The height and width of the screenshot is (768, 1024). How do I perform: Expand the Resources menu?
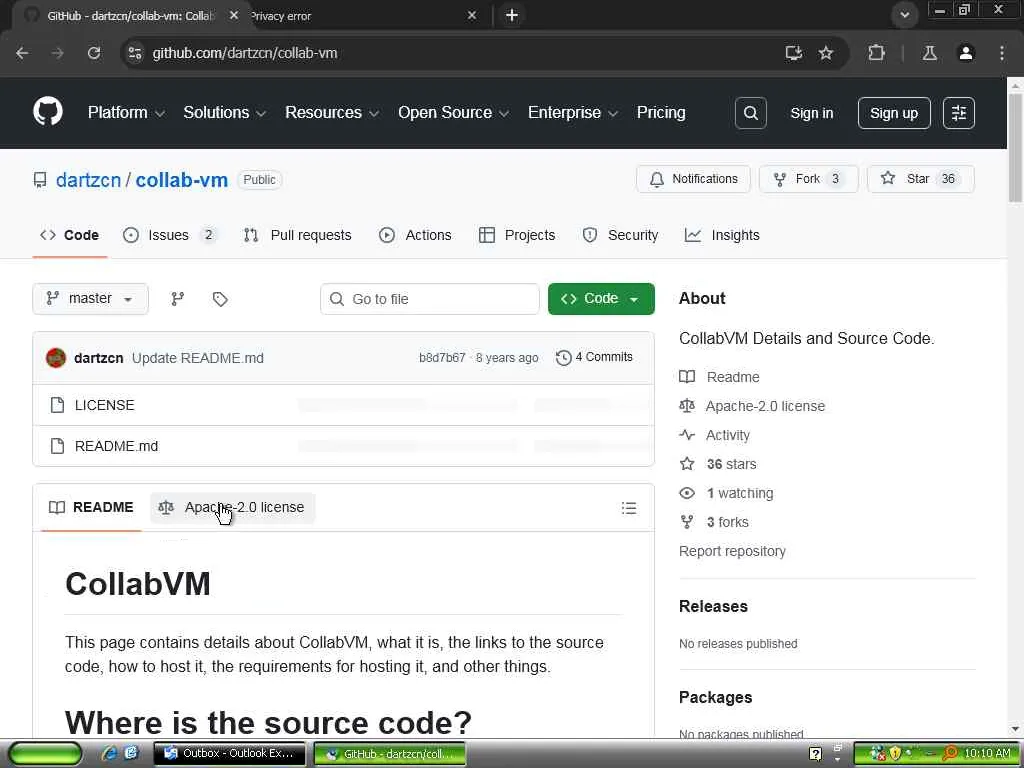(332, 112)
